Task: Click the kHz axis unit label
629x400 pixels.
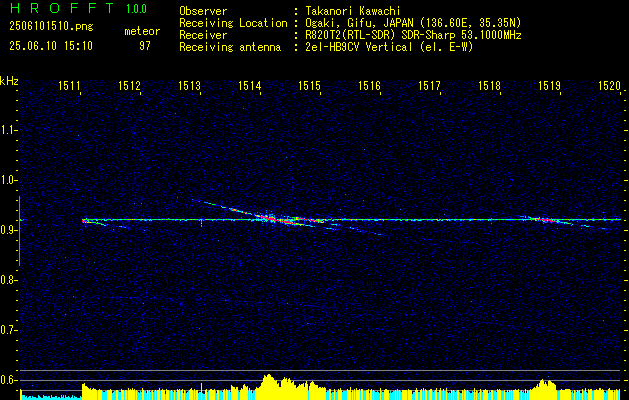Action: [9, 81]
